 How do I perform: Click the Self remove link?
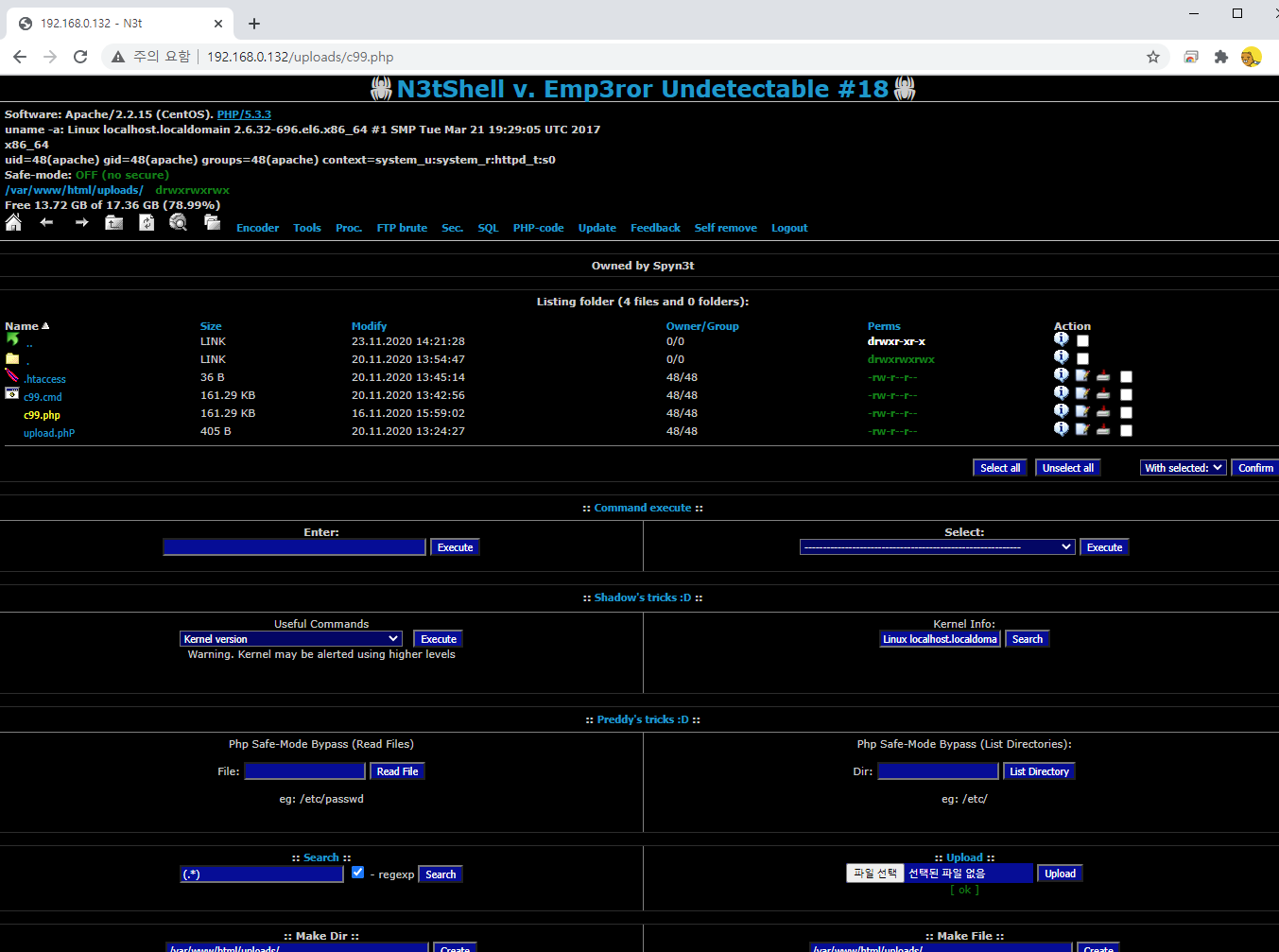click(x=725, y=228)
